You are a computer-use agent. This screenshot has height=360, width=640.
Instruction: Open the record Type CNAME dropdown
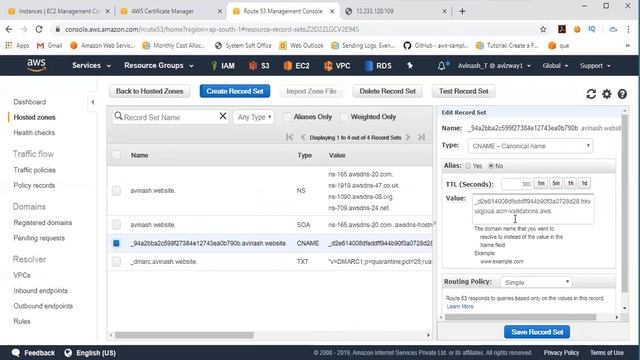coord(531,146)
